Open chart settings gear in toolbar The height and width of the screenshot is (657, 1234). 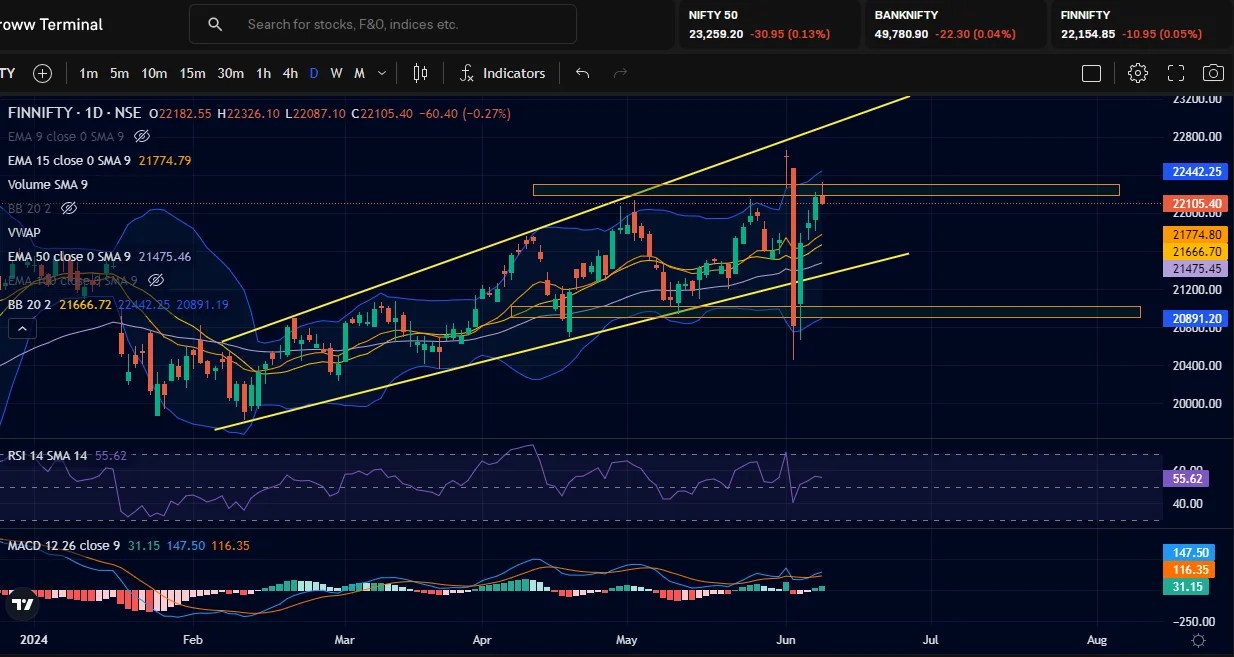pyautogui.click(x=1137, y=73)
